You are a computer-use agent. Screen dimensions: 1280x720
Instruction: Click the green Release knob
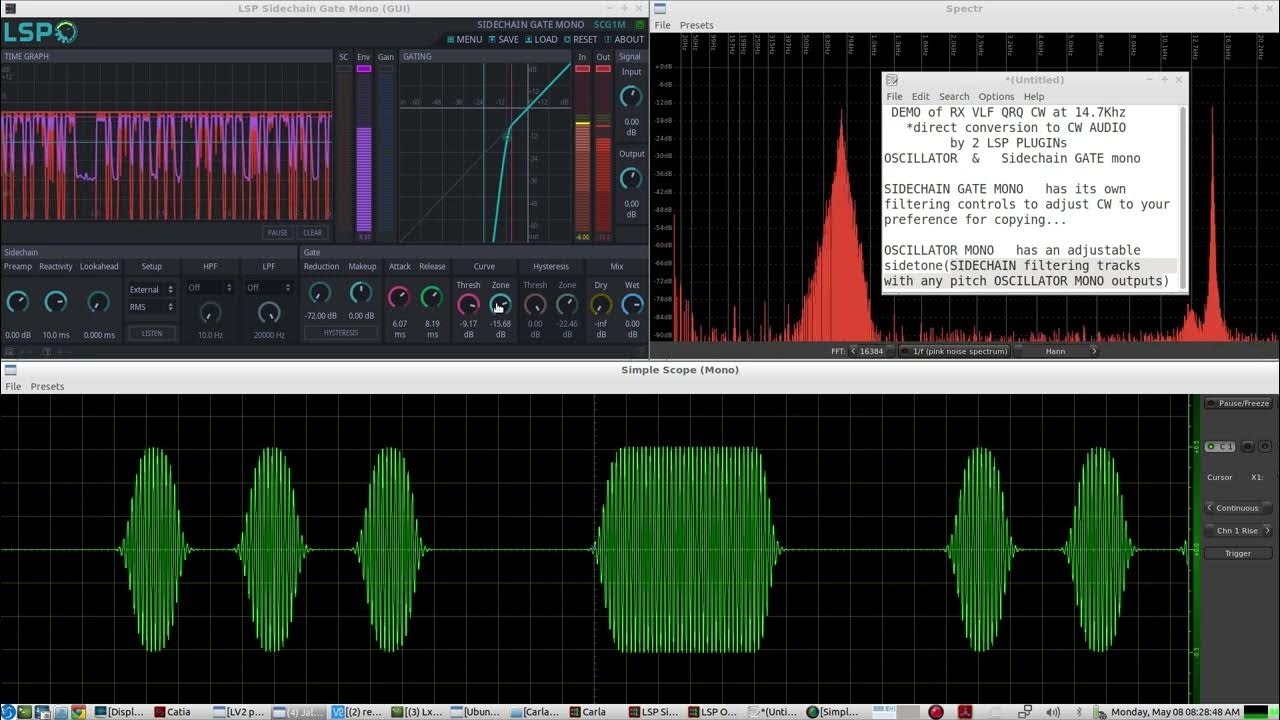[432, 297]
